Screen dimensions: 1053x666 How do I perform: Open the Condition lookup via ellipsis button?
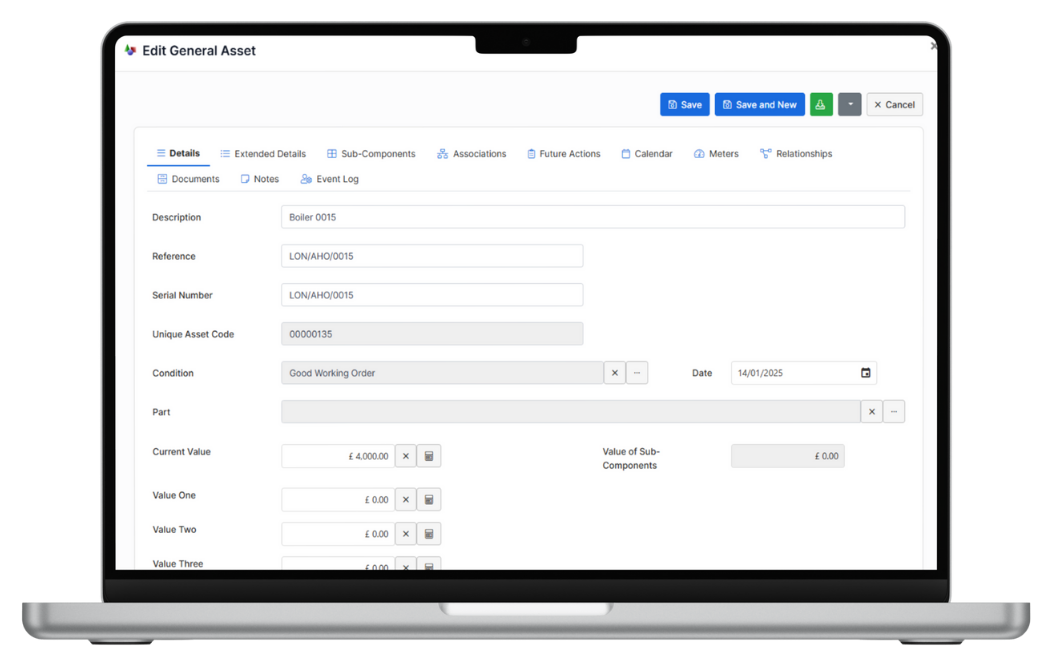pos(637,372)
